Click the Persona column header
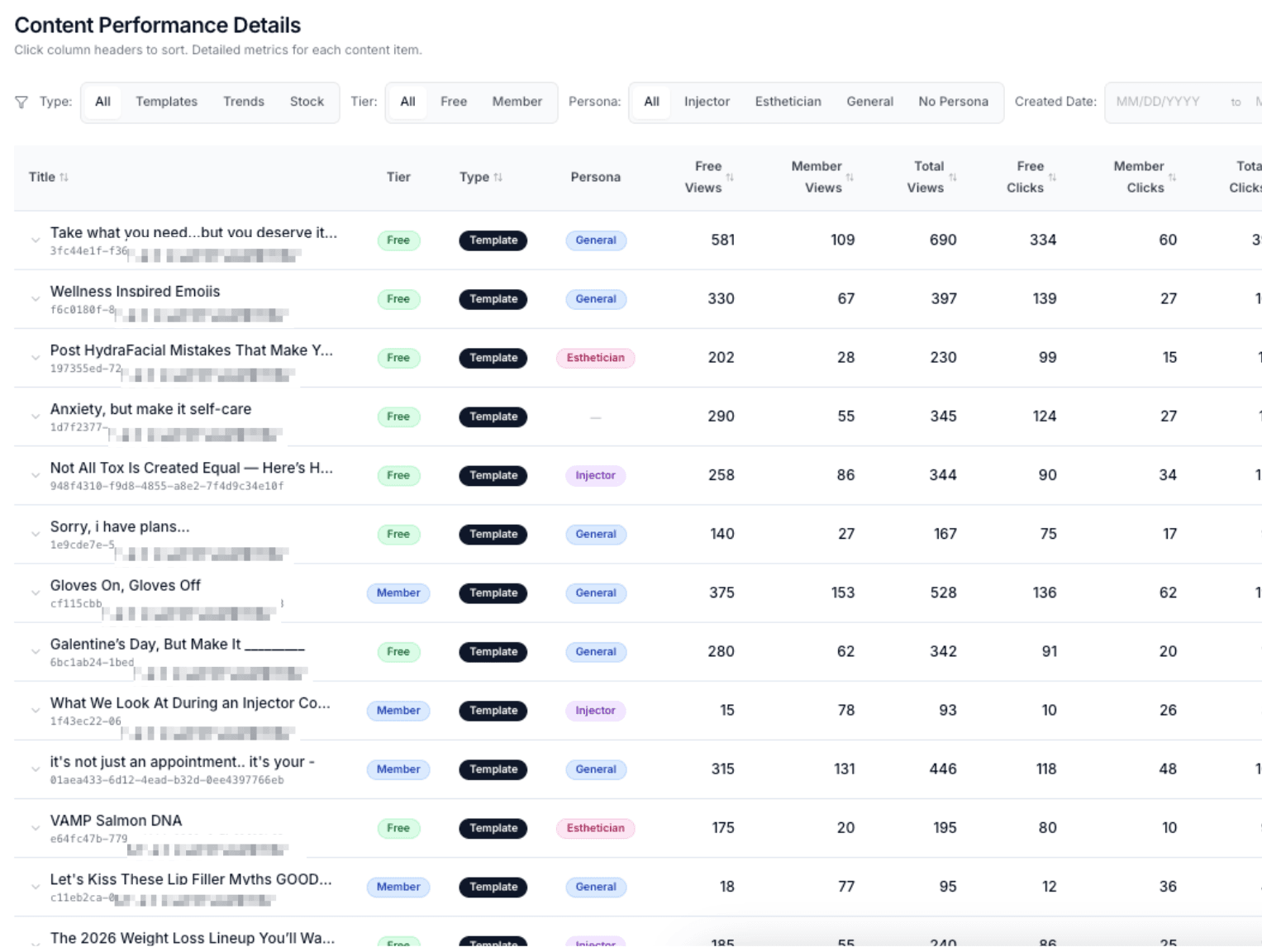This screenshot has height=952, width=1262. coord(595,177)
